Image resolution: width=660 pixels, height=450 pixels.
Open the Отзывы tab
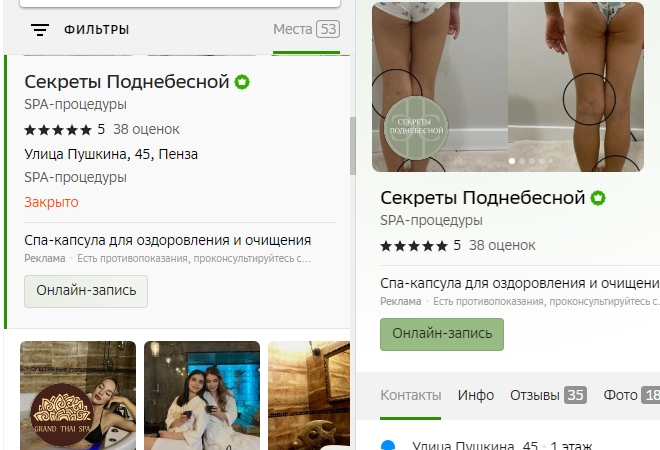(x=548, y=395)
